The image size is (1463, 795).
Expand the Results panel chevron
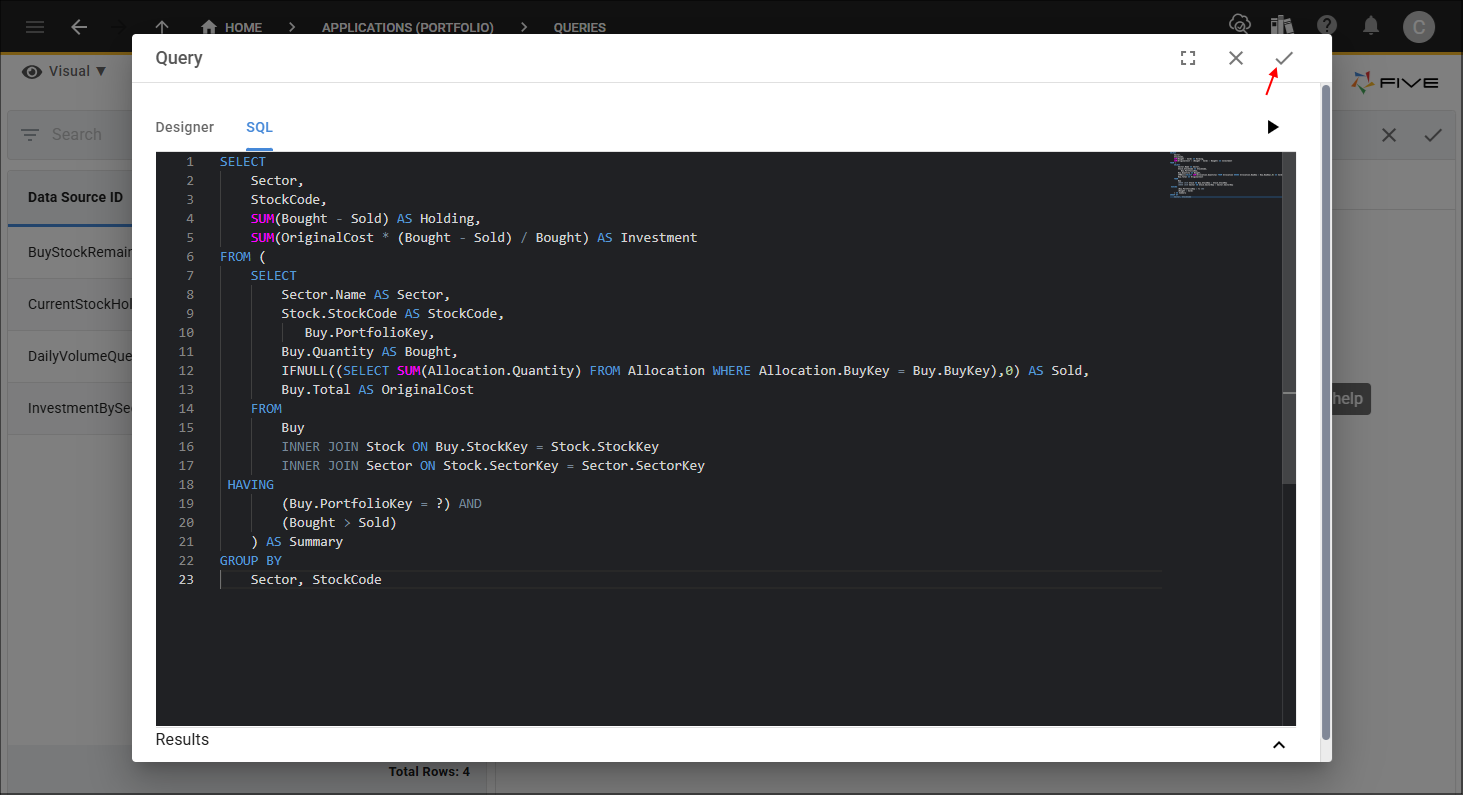1278,744
